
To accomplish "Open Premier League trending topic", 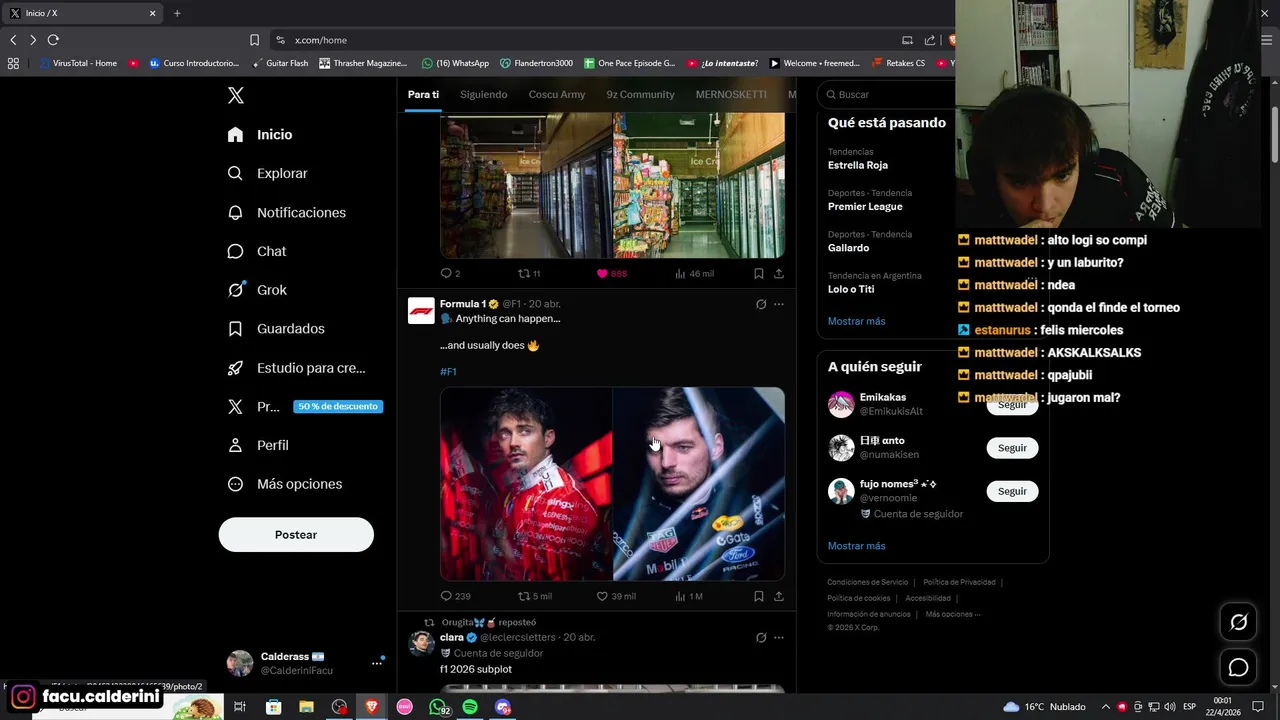I will (x=865, y=206).
